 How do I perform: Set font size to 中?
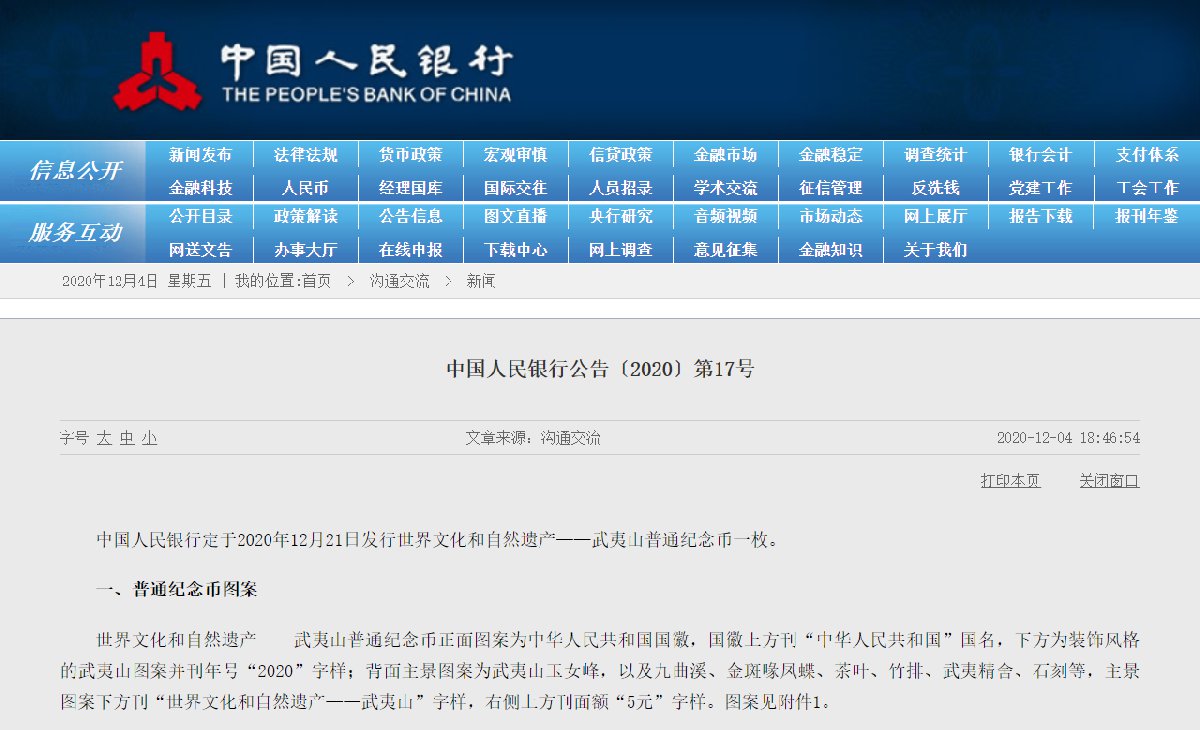(127, 439)
